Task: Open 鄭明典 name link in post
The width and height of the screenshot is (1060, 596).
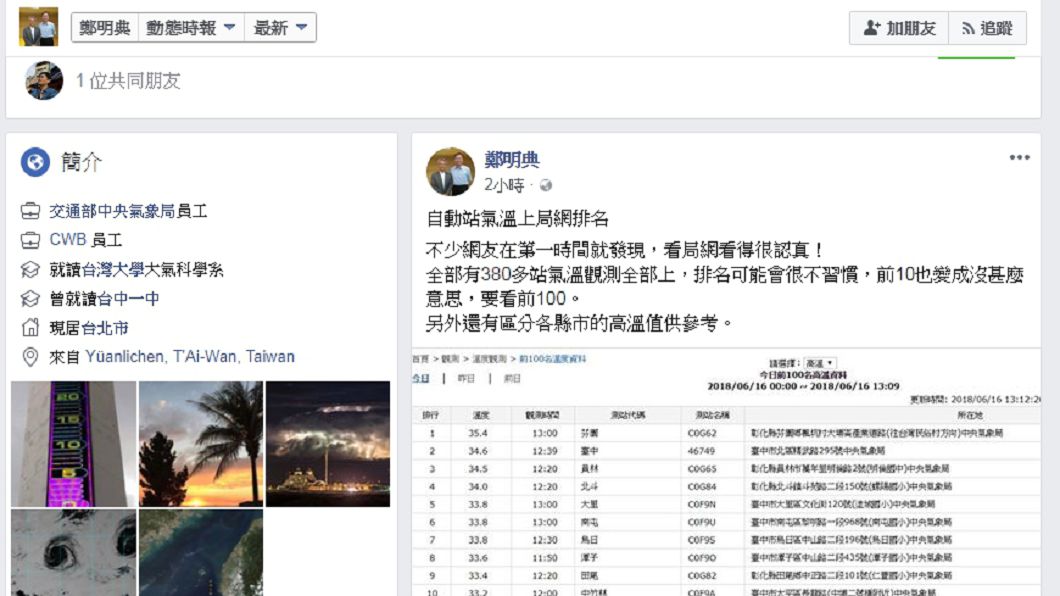Action: pyautogui.click(x=512, y=160)
